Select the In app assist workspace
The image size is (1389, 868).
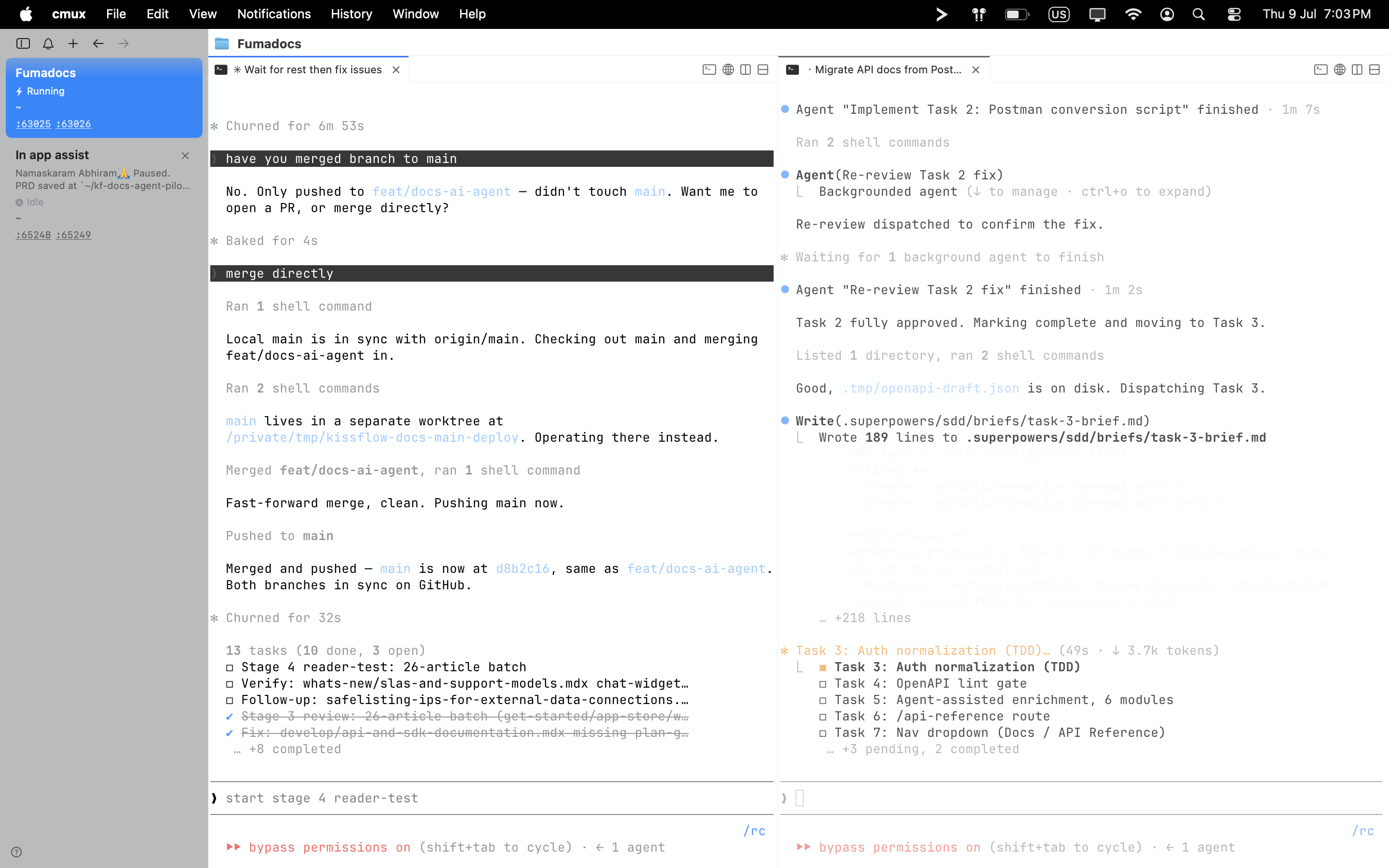click(104, 195)
